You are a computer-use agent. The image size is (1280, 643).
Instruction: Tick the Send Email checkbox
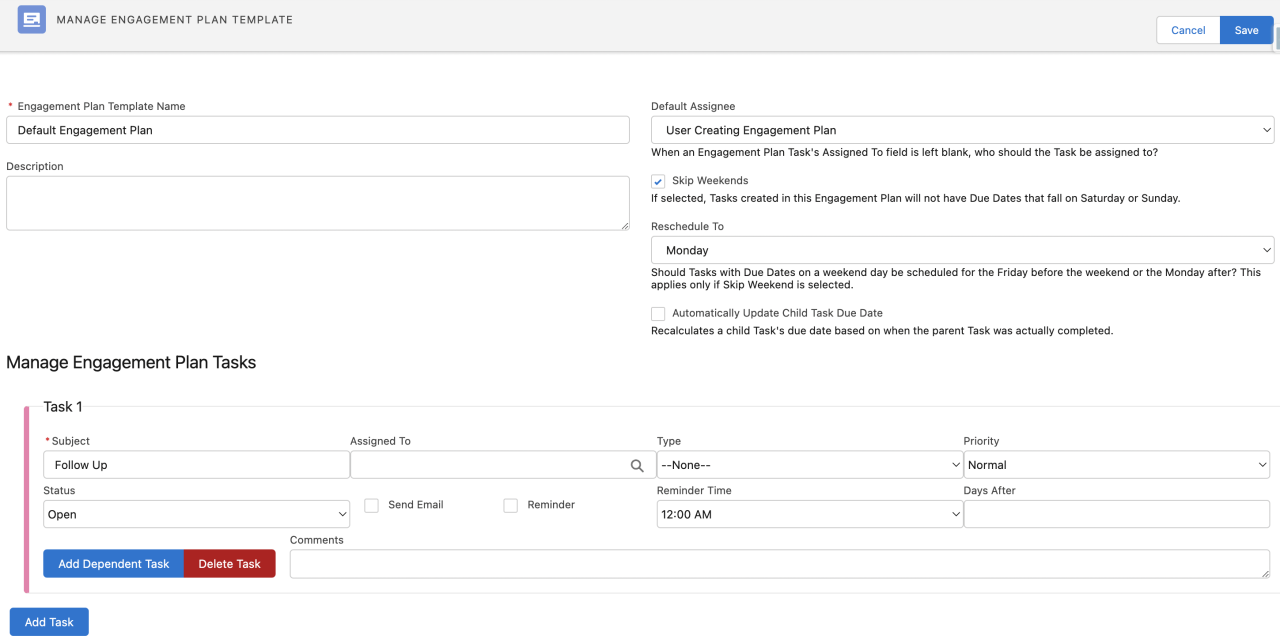tap(371, 505)
